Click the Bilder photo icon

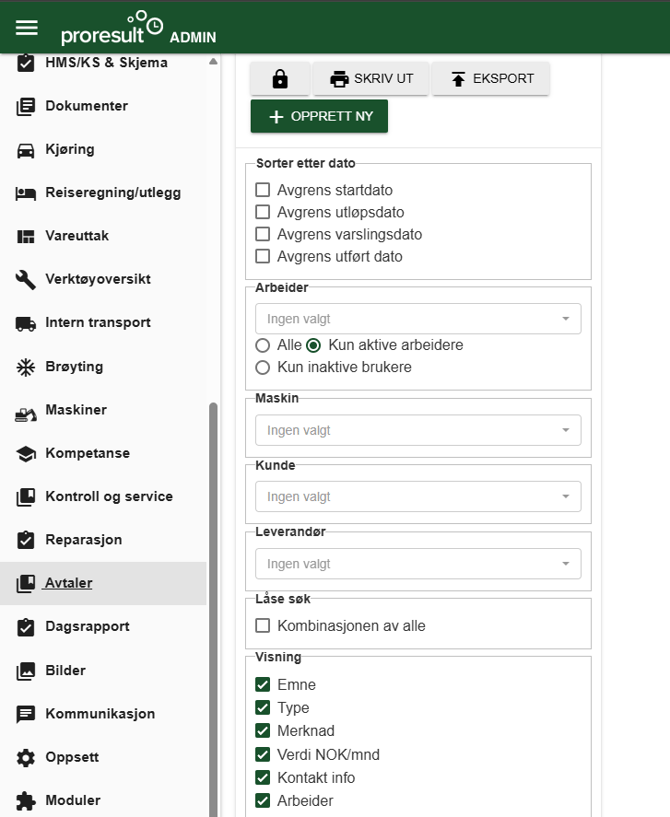pyautogui.click(x=26, y=671)
